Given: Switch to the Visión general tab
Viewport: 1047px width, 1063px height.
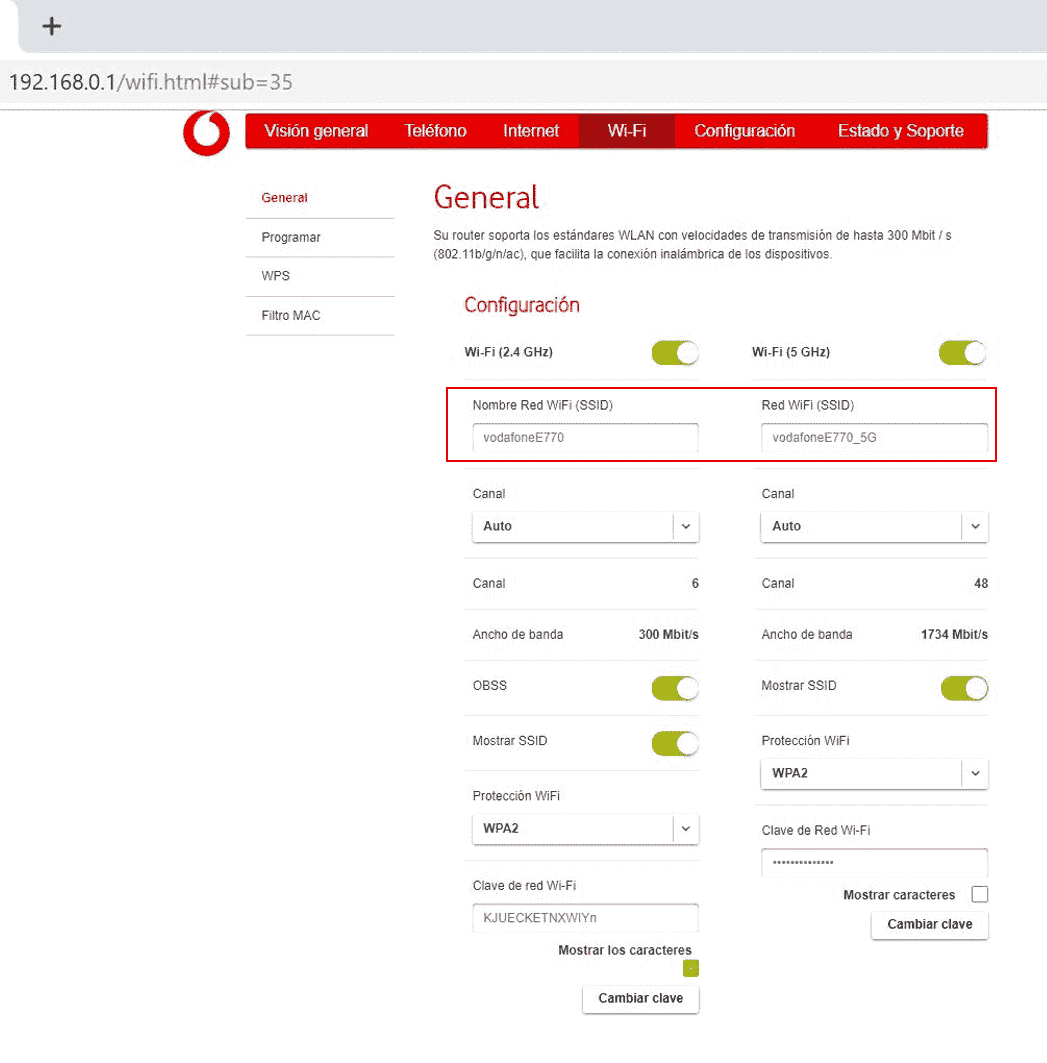Looking at the screenshot, I should (316, 131).
